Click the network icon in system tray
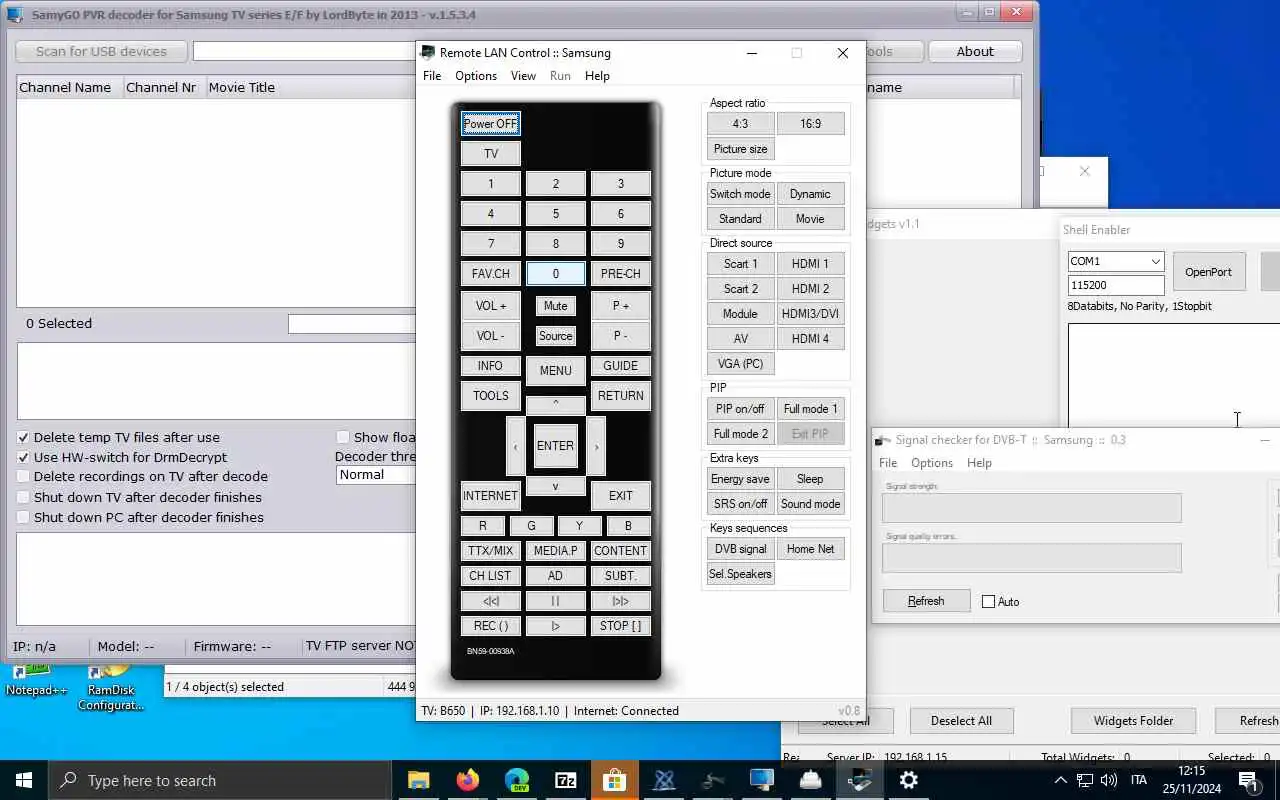1280x800 pixels. click(x=1084, y=780)
